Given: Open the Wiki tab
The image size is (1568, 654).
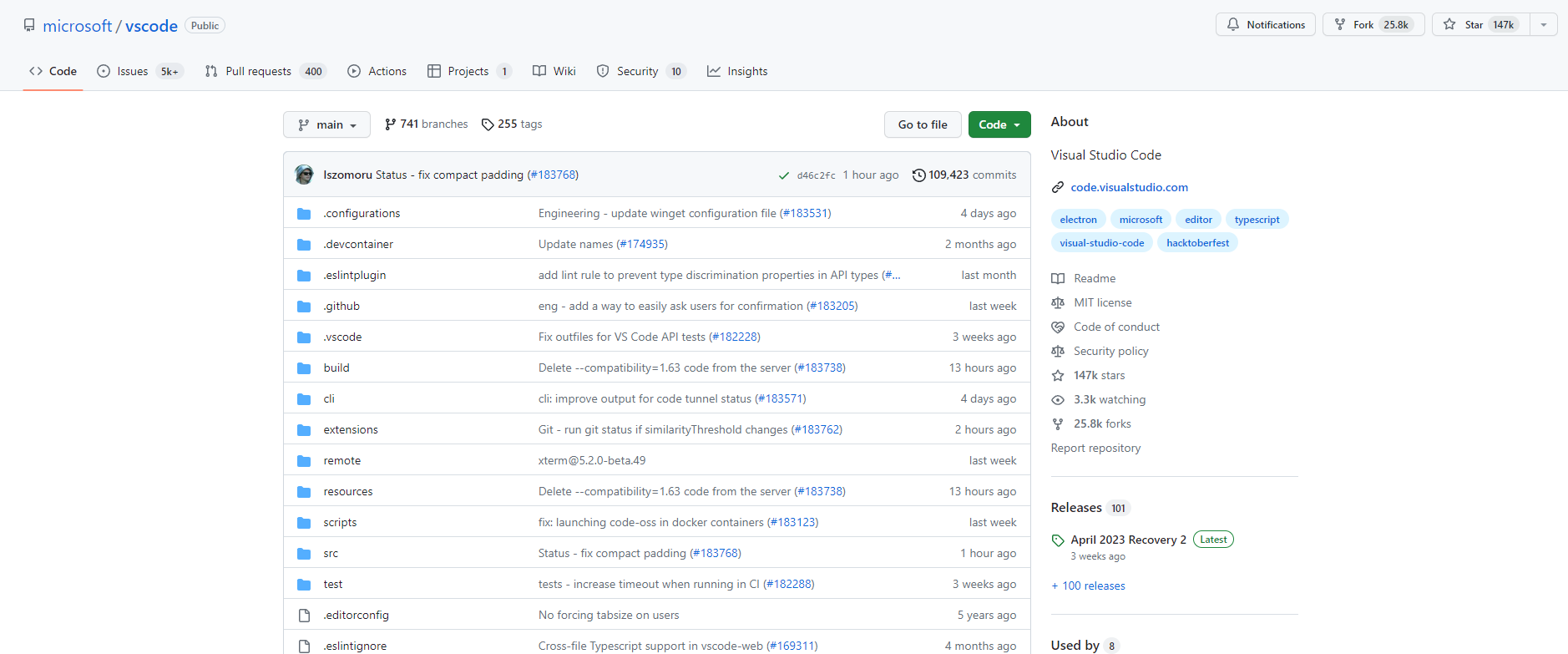Looking at the screenshot, I should [x=554, y=71].
